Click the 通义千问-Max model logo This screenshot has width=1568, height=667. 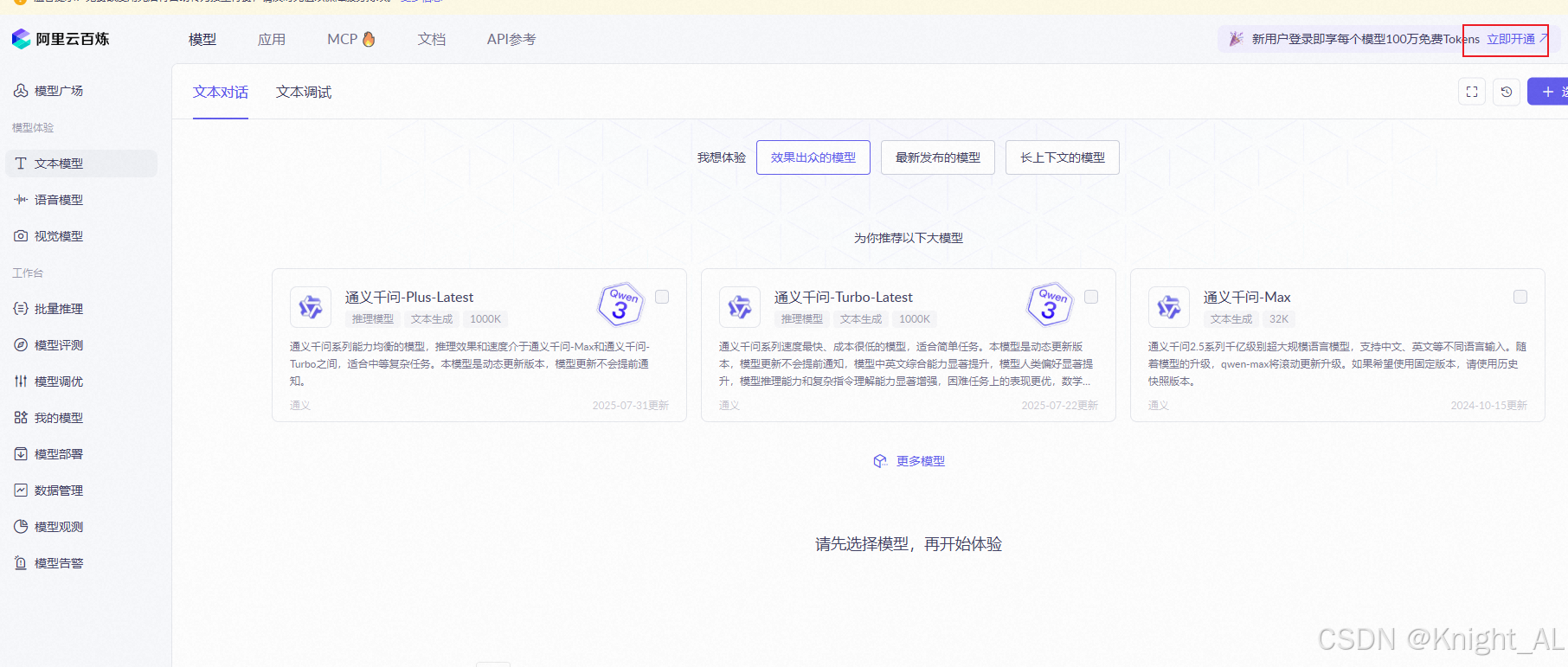point(1169,307)
